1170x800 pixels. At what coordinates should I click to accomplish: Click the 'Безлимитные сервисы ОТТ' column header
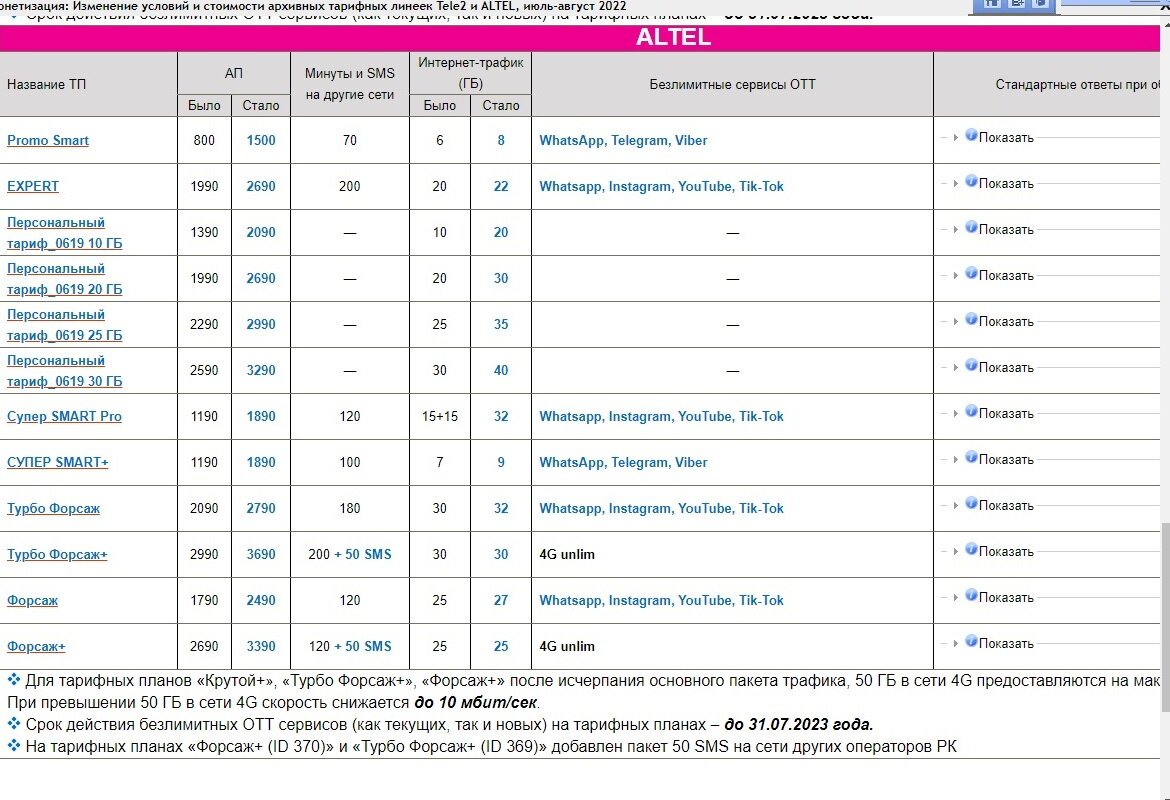[x=732, y=84]
